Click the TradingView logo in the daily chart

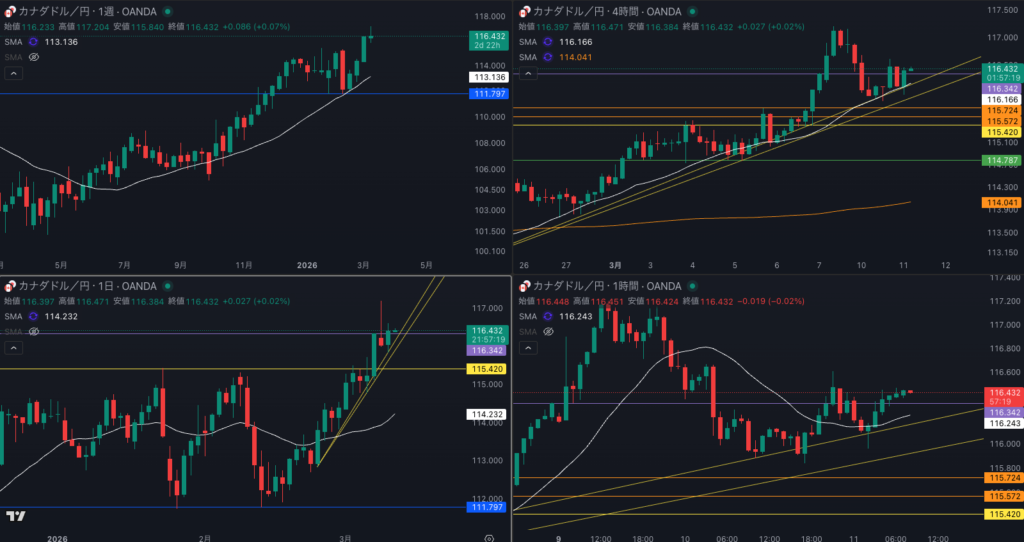point(15,516)
